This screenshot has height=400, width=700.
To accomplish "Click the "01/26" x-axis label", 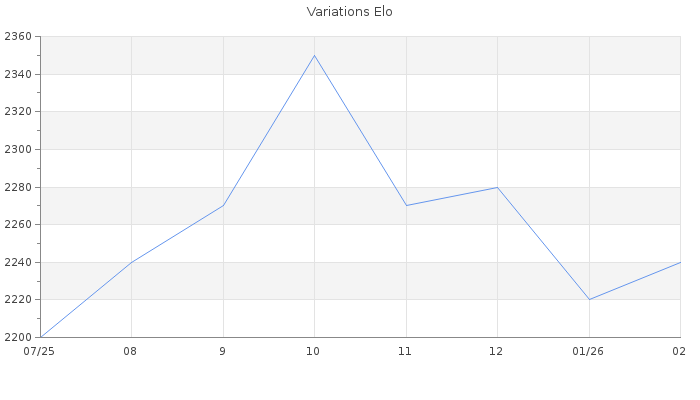I will pyautogui.click(x=589, y=351).
